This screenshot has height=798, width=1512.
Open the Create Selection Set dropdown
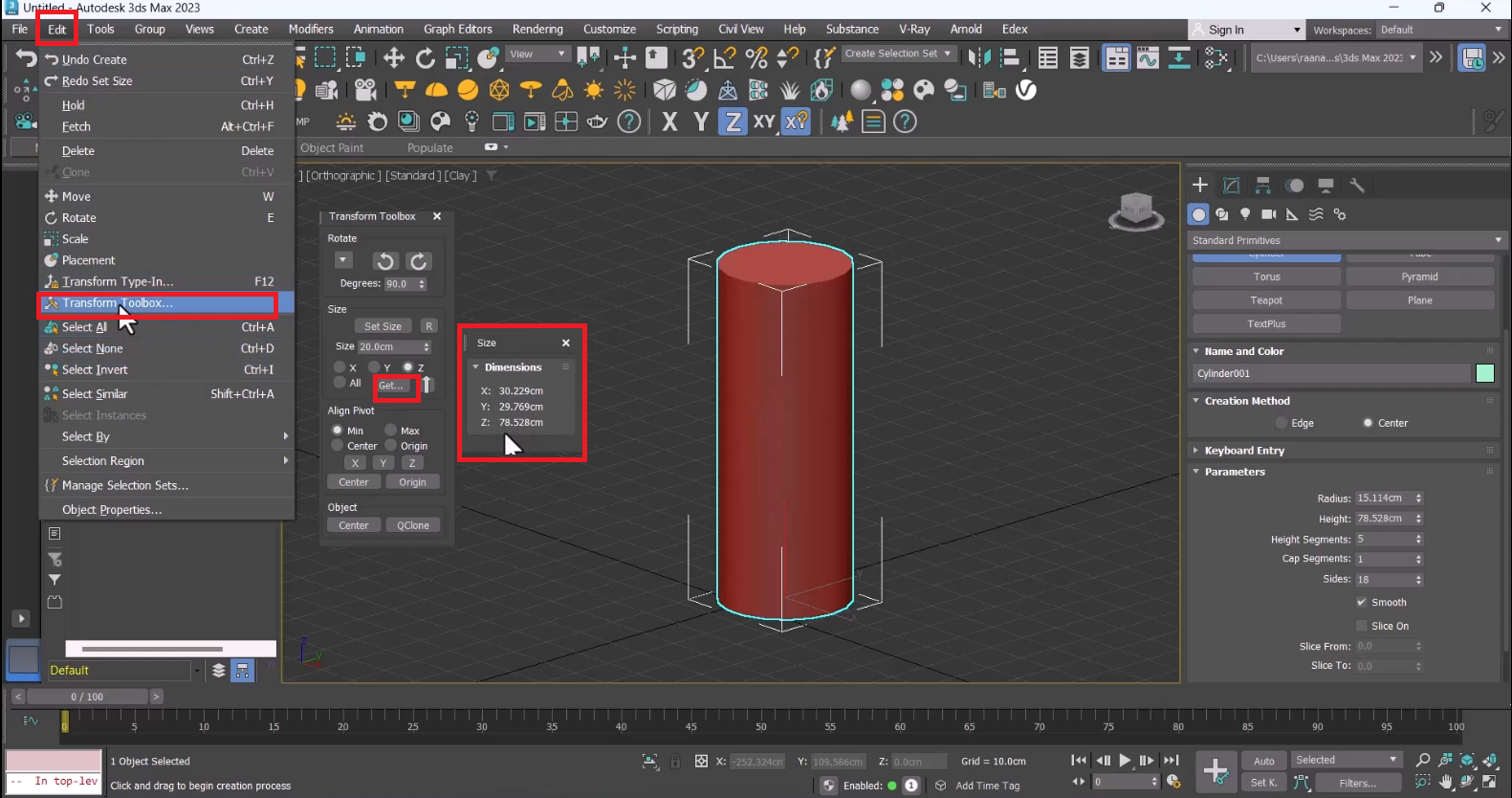coord(898,54)
